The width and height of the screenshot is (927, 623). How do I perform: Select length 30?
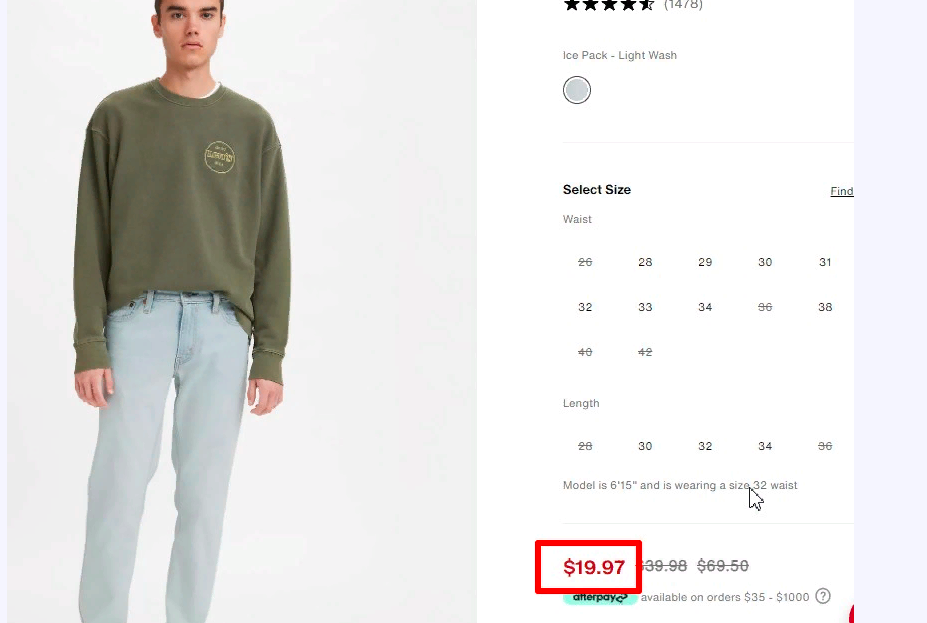click(x=645, y=446)
